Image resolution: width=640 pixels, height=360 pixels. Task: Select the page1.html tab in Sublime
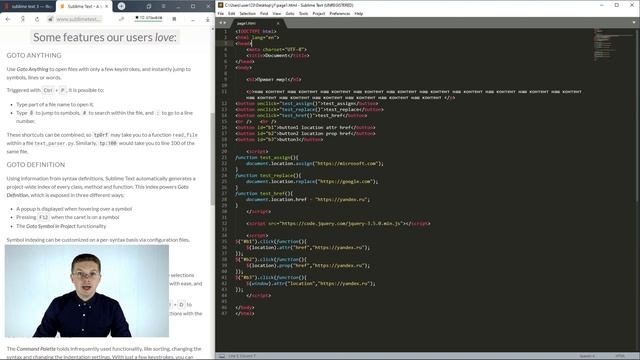257,23
